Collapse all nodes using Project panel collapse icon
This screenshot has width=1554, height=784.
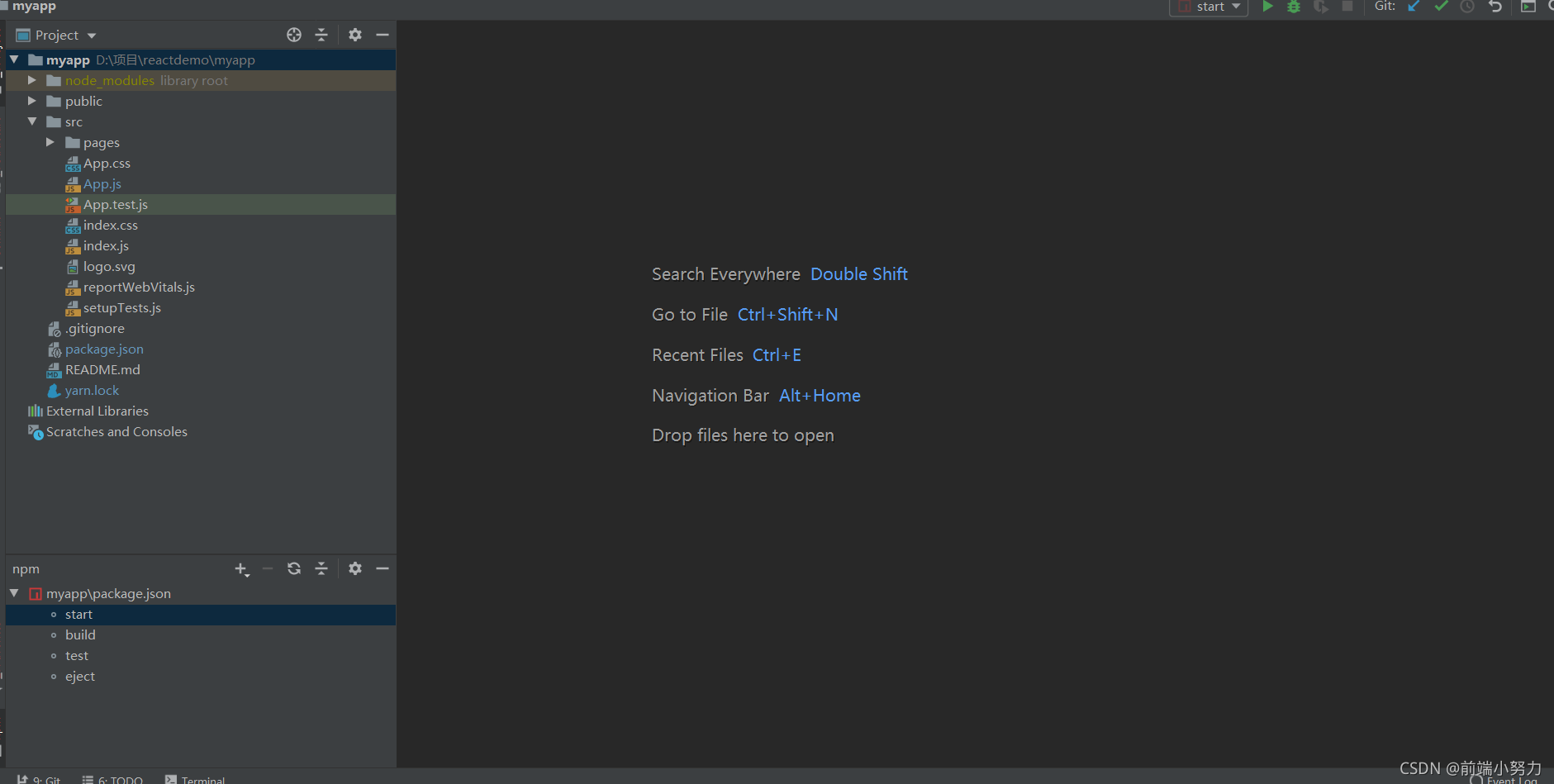[x=321, y=35]
